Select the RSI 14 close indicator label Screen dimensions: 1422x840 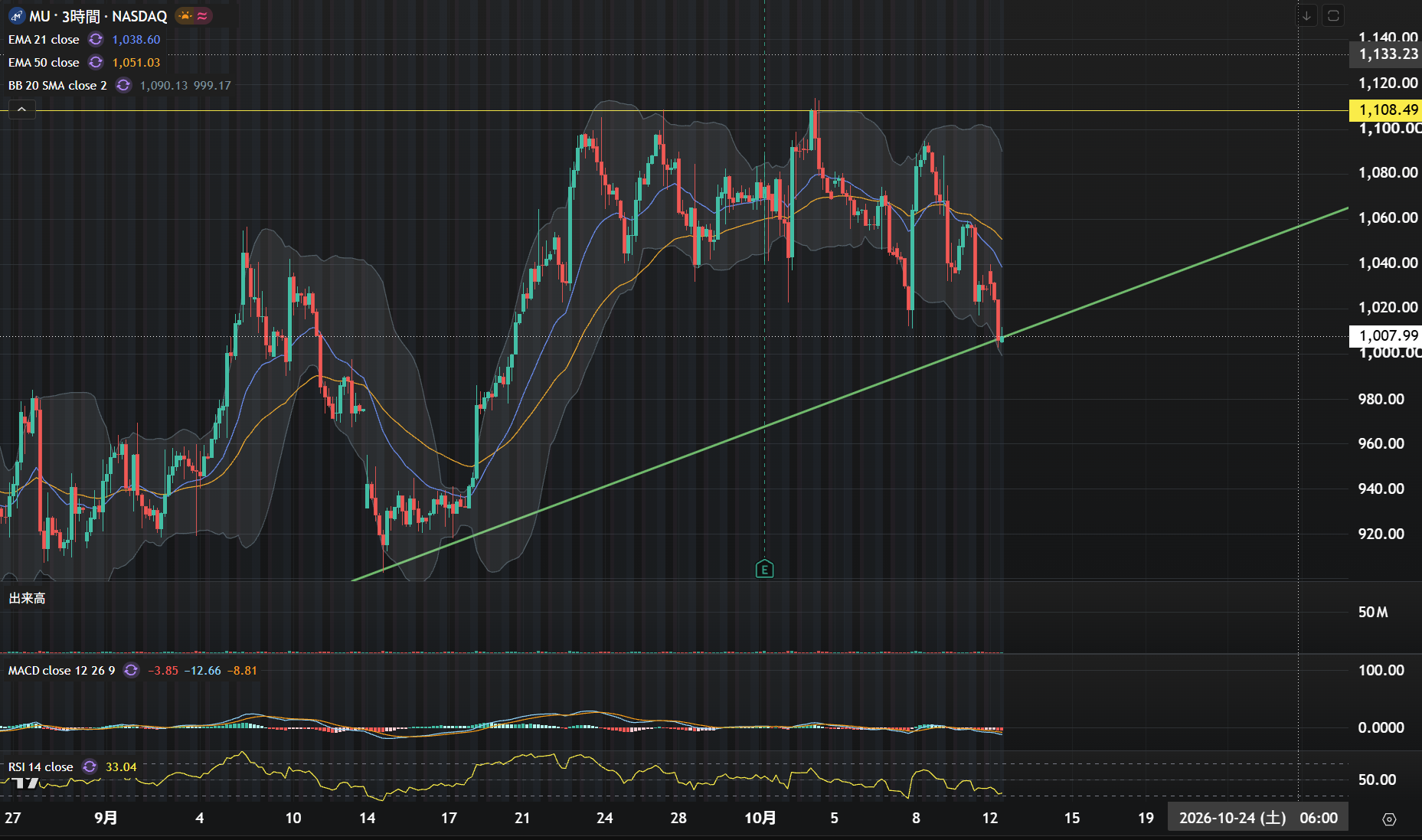coord(41,766)
